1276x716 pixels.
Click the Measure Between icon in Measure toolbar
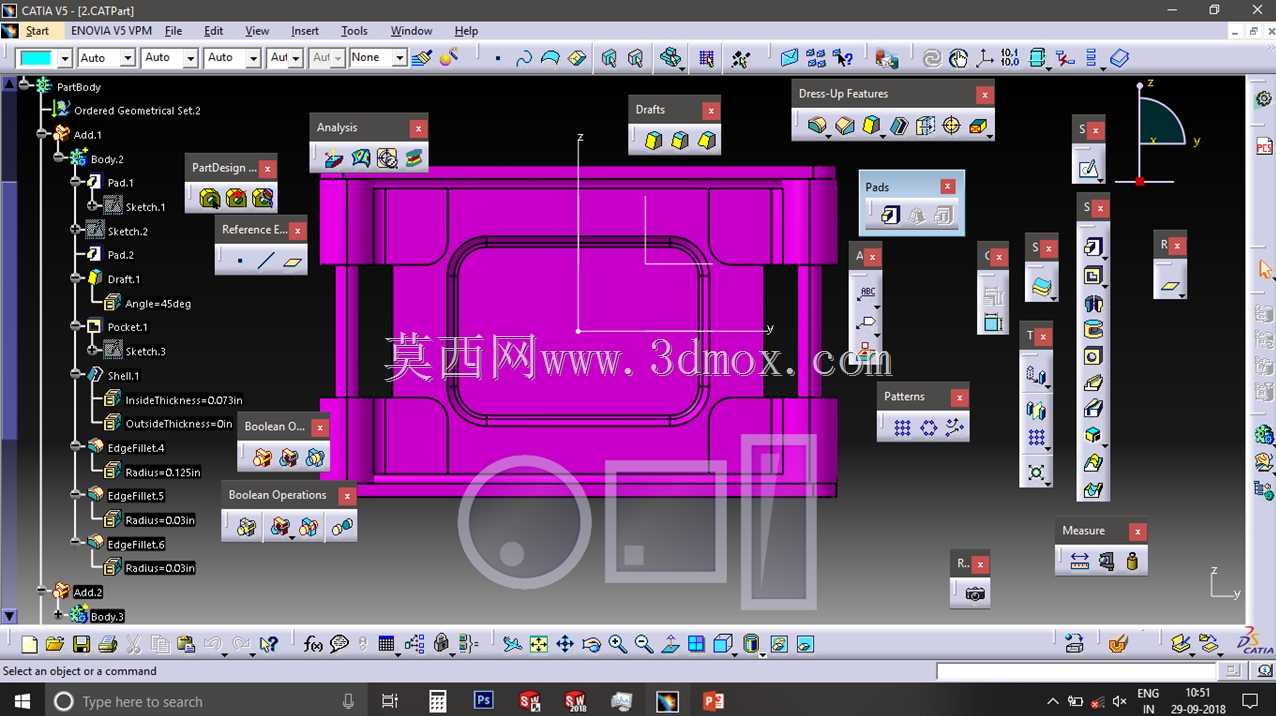coord(1079,562)
